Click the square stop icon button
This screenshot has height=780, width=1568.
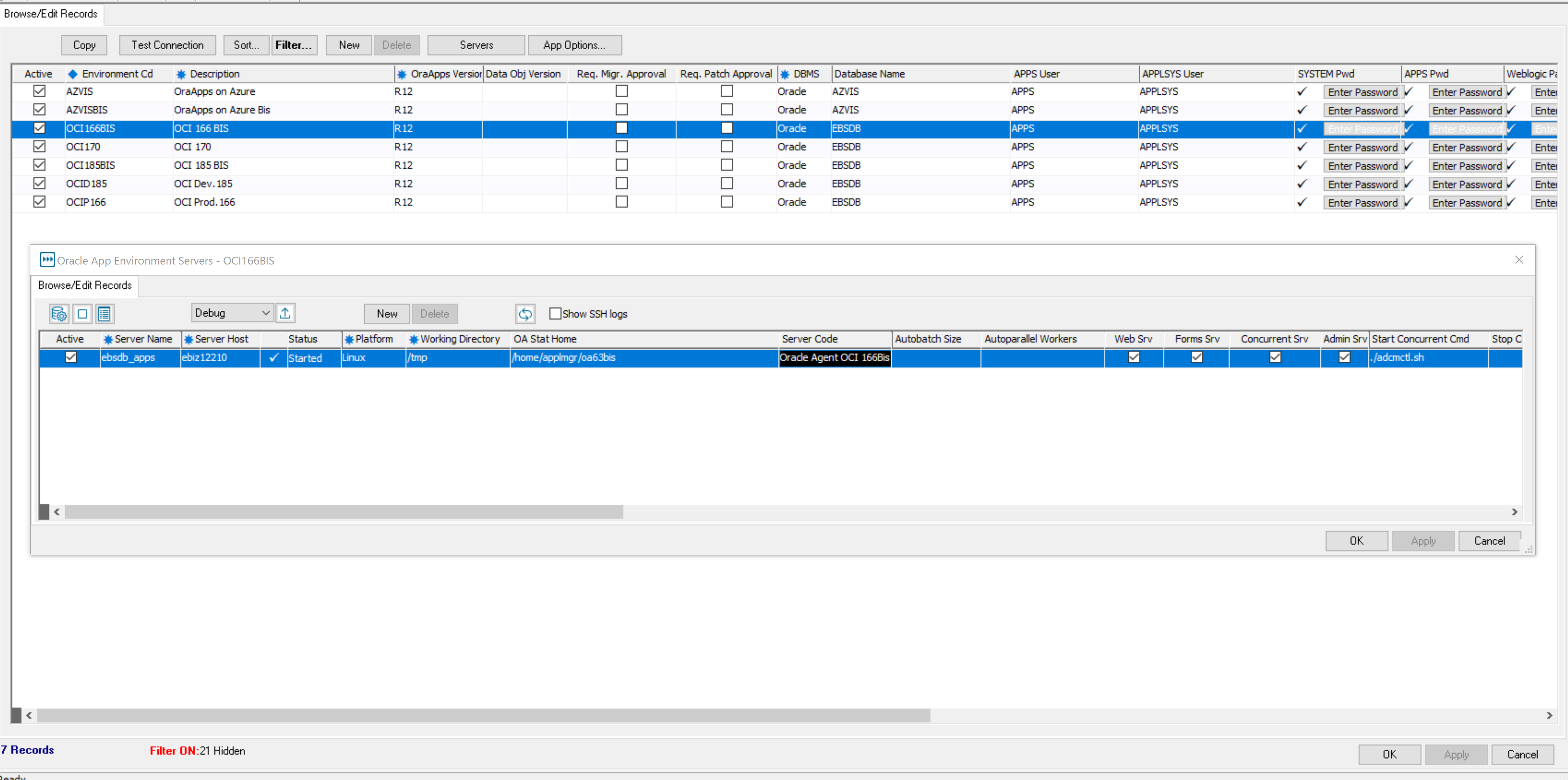pyautogui.click(x=82, y=314)
